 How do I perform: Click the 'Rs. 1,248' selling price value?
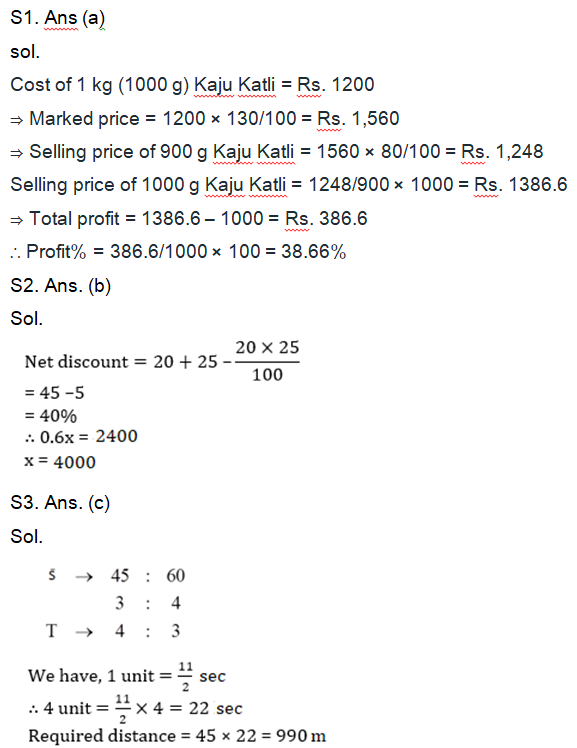[x=502, y=152]
